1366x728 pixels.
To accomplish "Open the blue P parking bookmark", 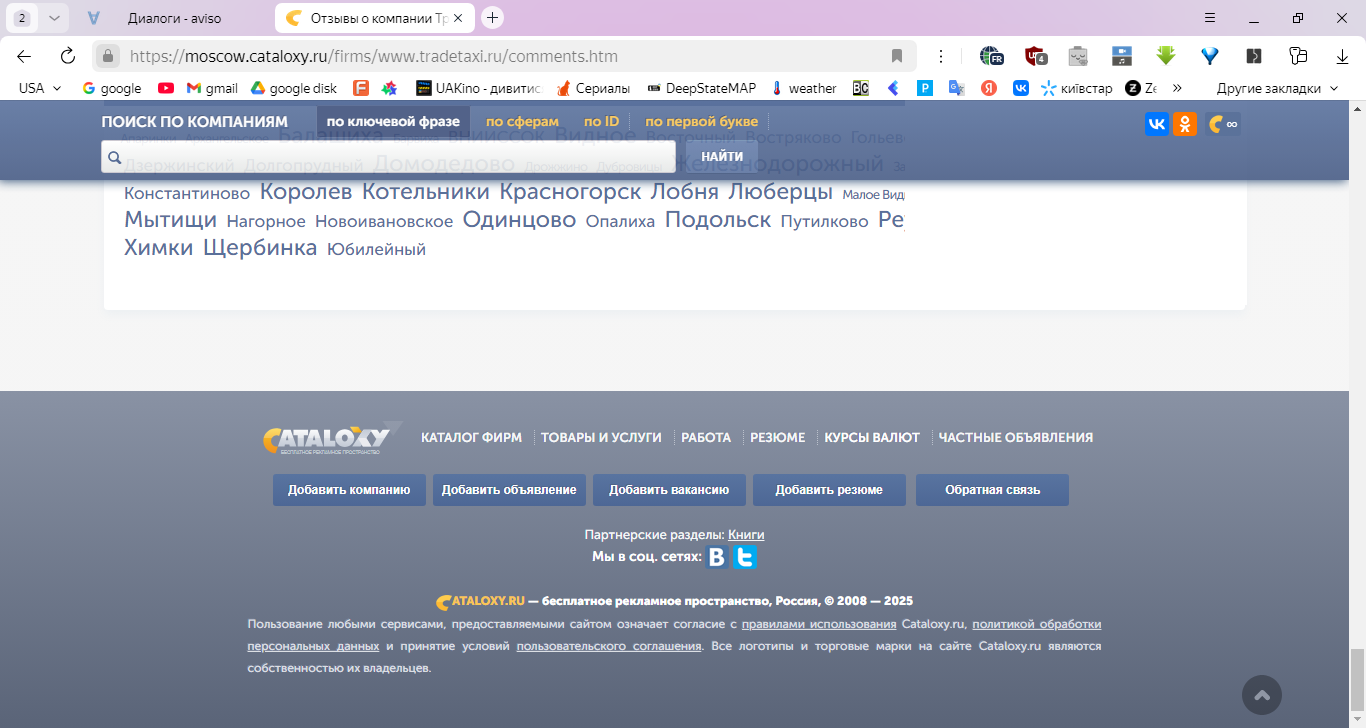I will (925, 88).
